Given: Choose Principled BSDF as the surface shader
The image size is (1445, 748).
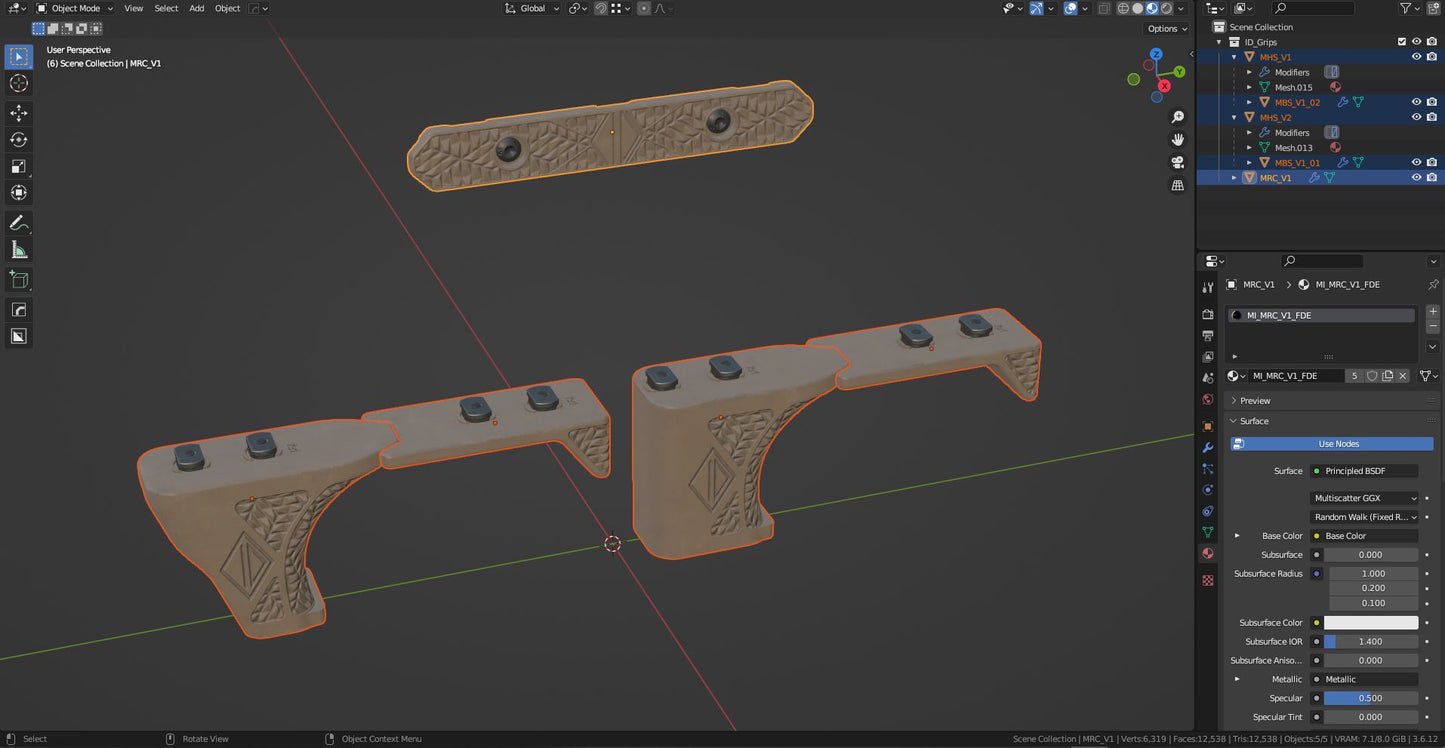Looking at the screenshot, I should click(1363, 470).
